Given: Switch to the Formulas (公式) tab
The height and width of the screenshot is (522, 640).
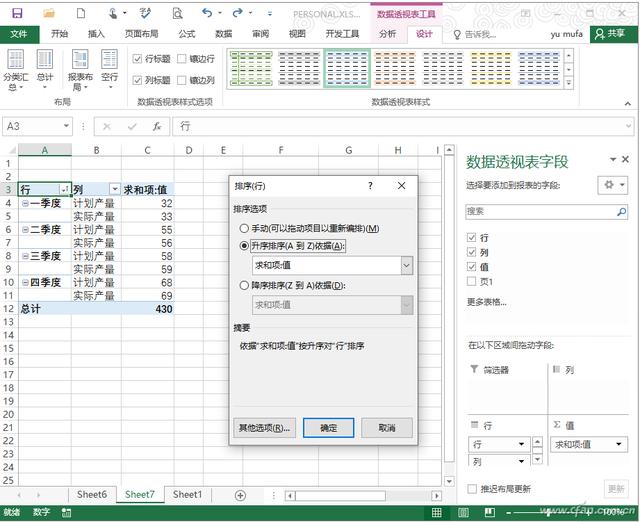Looking at the screenshot, I should 187,34.
